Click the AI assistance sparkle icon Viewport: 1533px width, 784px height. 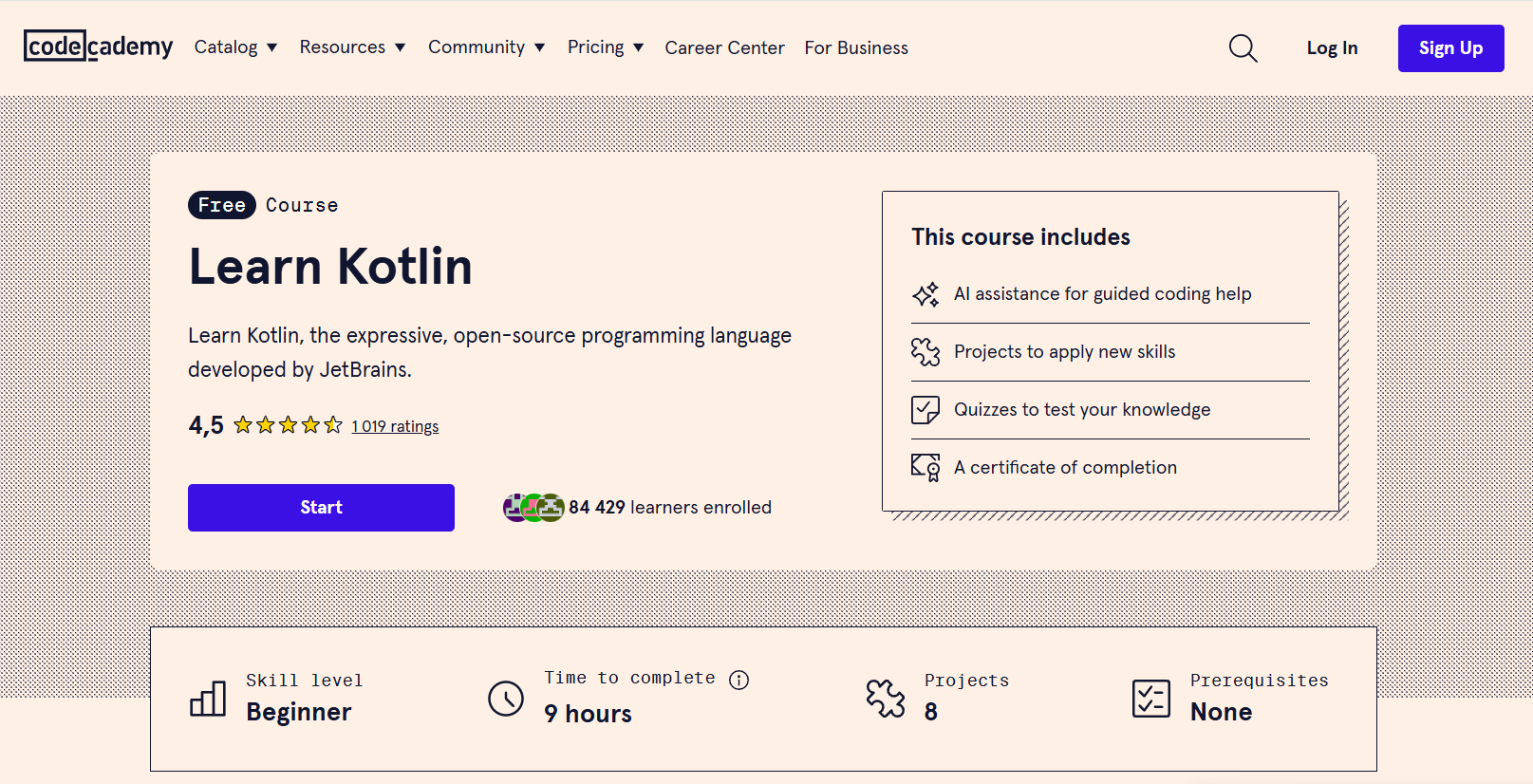pyautogui.click(x=925, y=294)
